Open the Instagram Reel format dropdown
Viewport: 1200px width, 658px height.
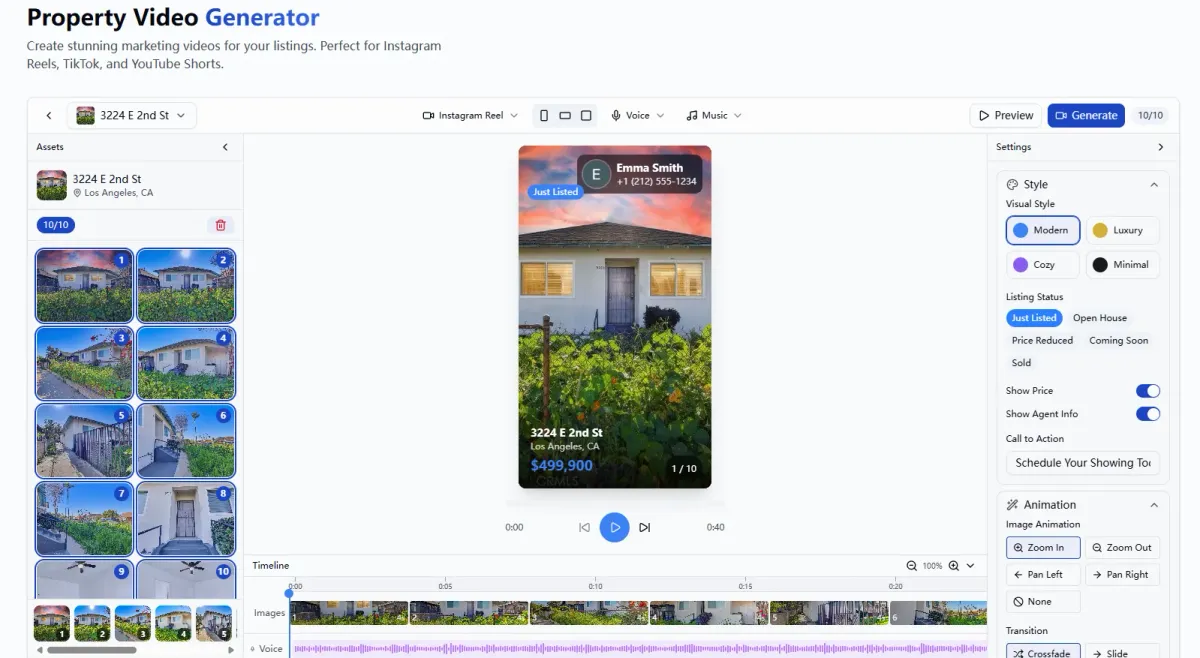(x=470, y=116)
